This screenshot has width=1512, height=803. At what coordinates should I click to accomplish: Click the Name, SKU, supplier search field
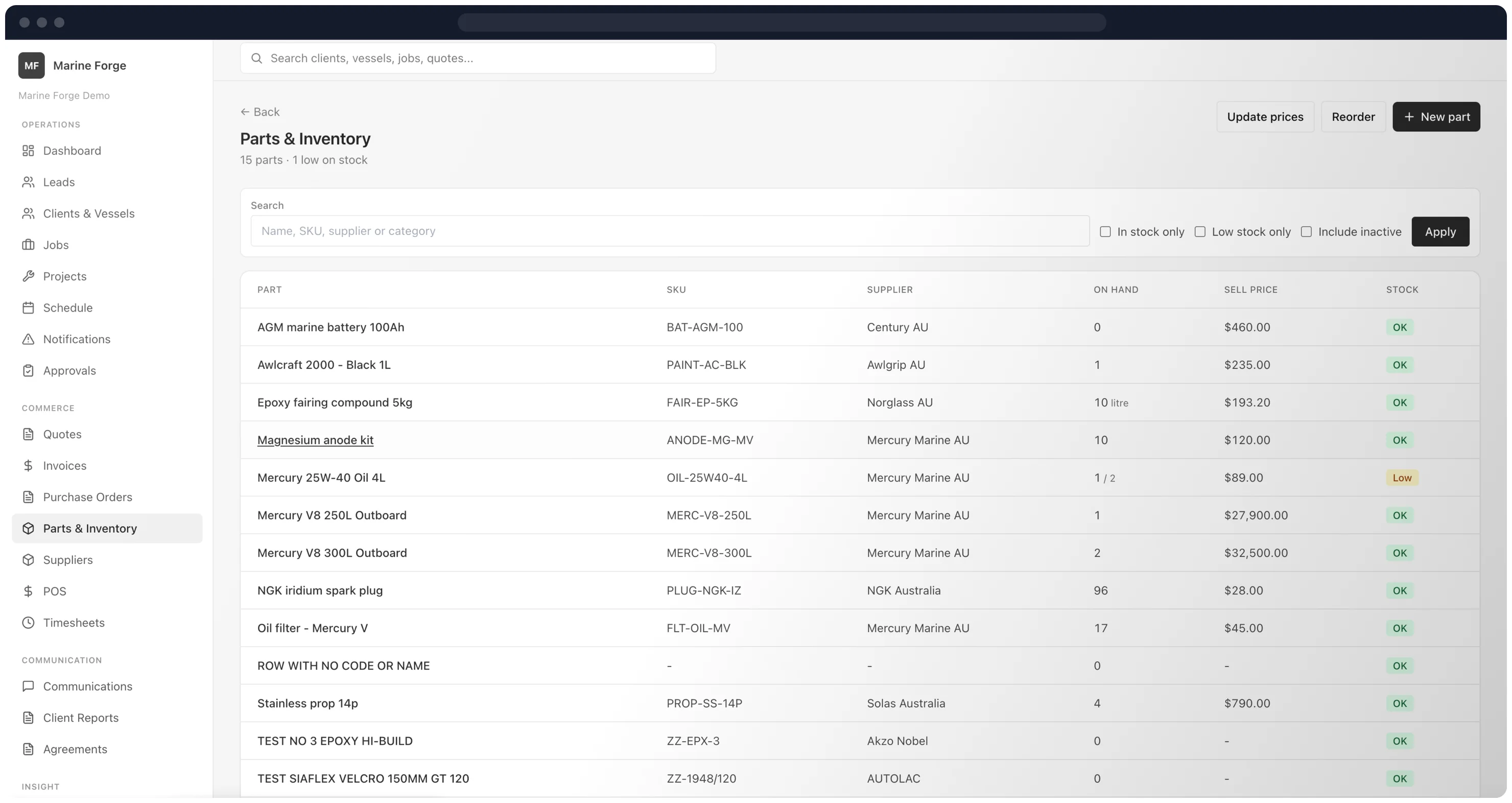pyautogui.click(x=670, y=231)
